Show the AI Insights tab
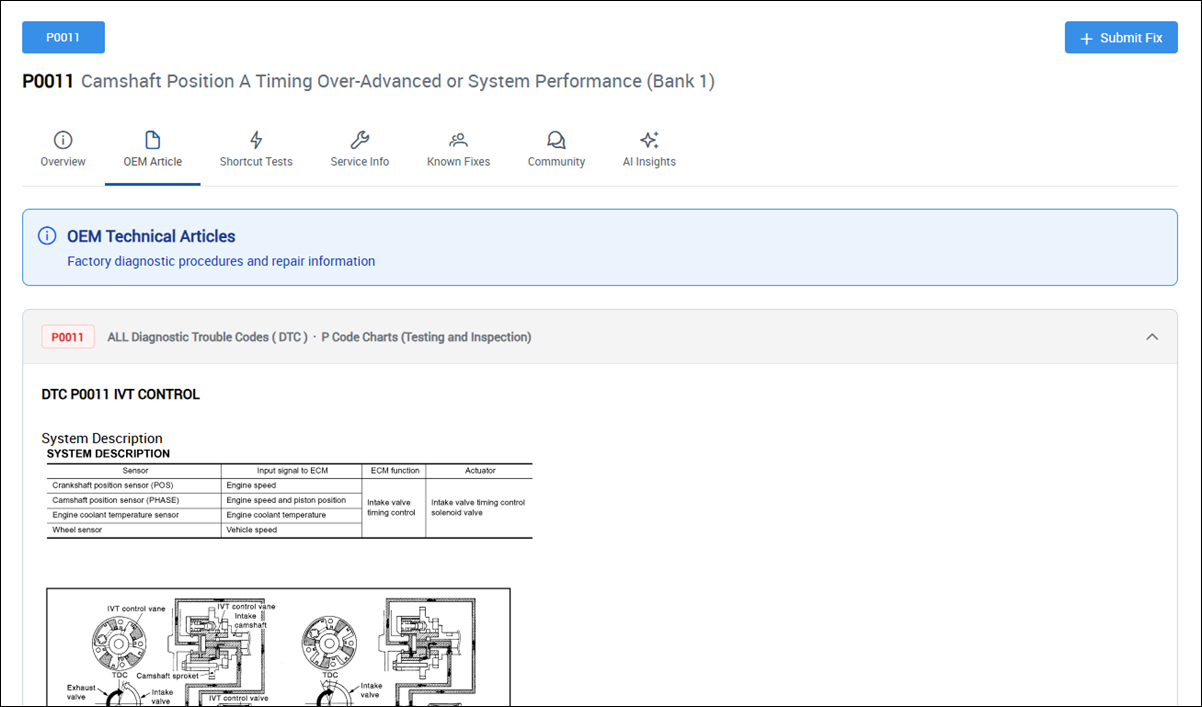 pyautogui.click(x=649, y=151)
